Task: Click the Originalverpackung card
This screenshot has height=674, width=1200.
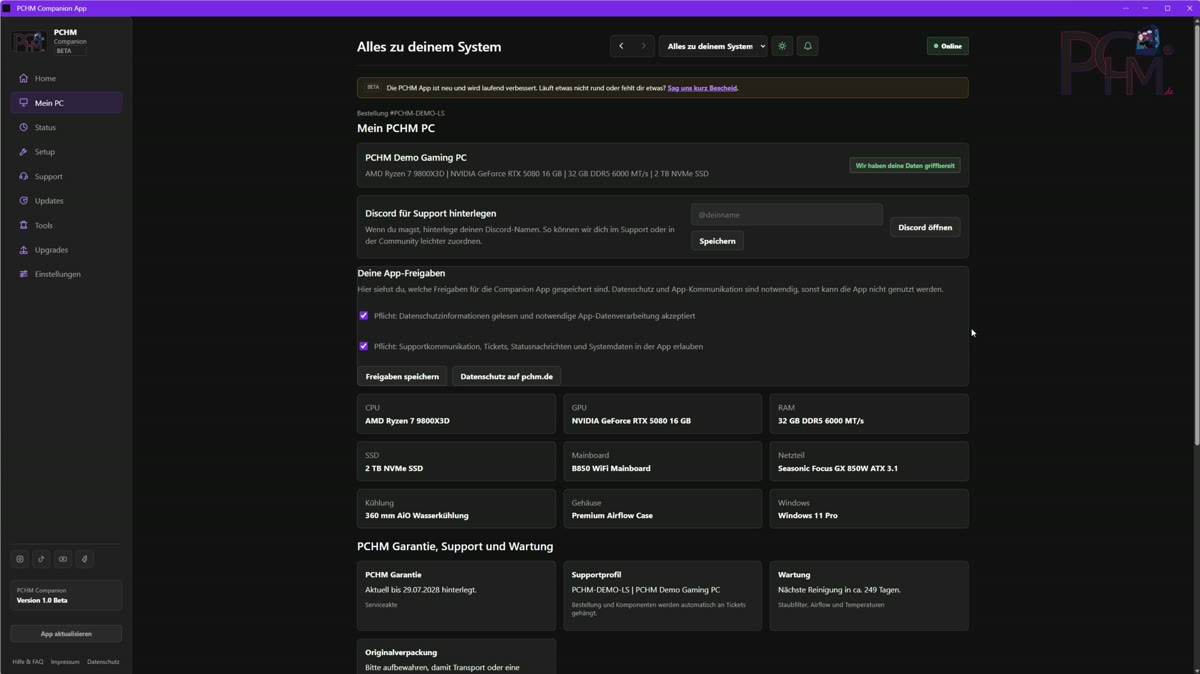Action: (x=456, y=657)
